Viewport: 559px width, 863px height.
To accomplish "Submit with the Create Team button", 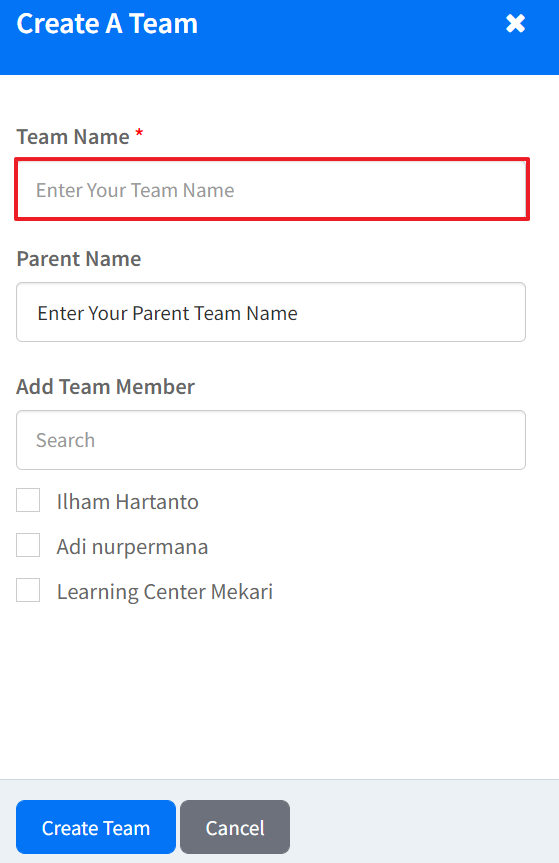I will [96, 827].
